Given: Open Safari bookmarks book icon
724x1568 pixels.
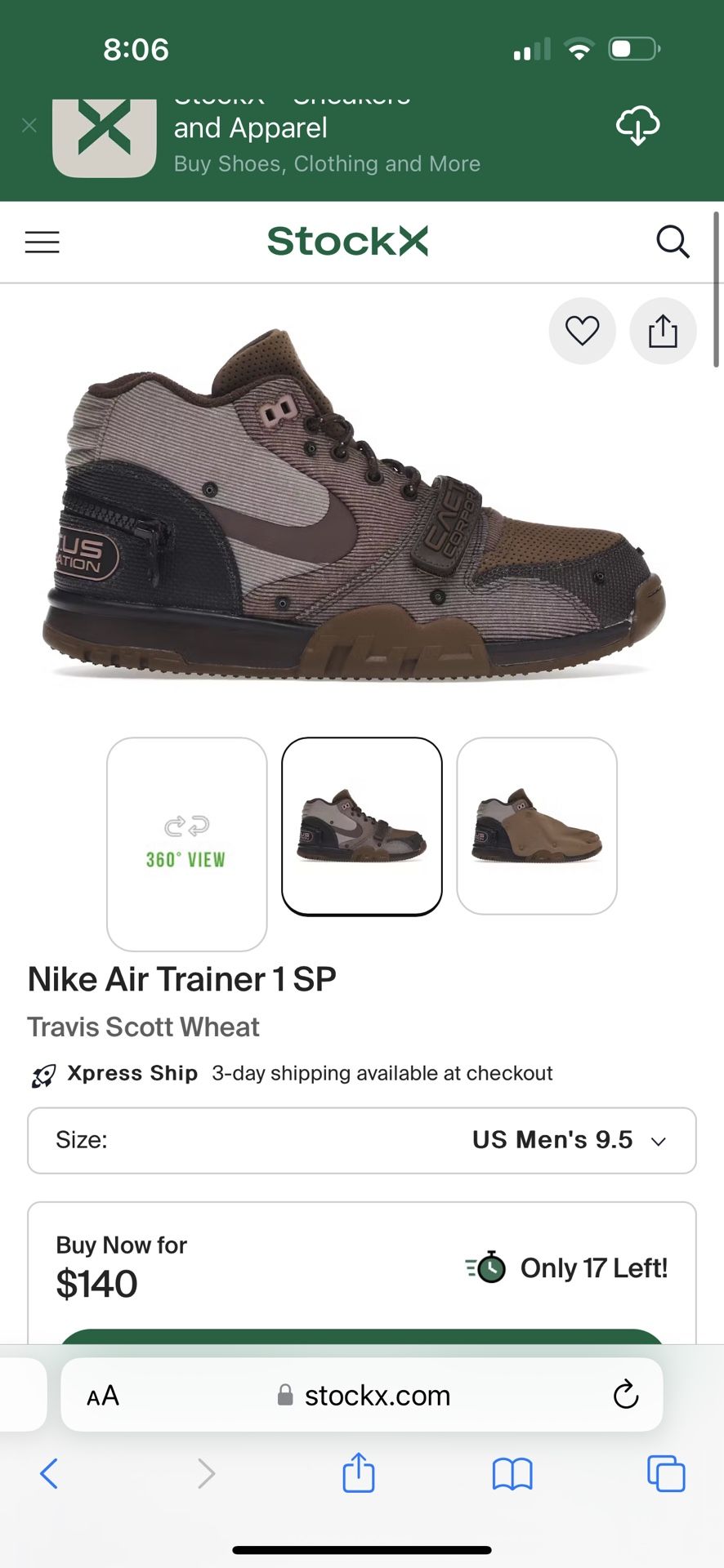Looking at the screenshot, I should 512,1474.
